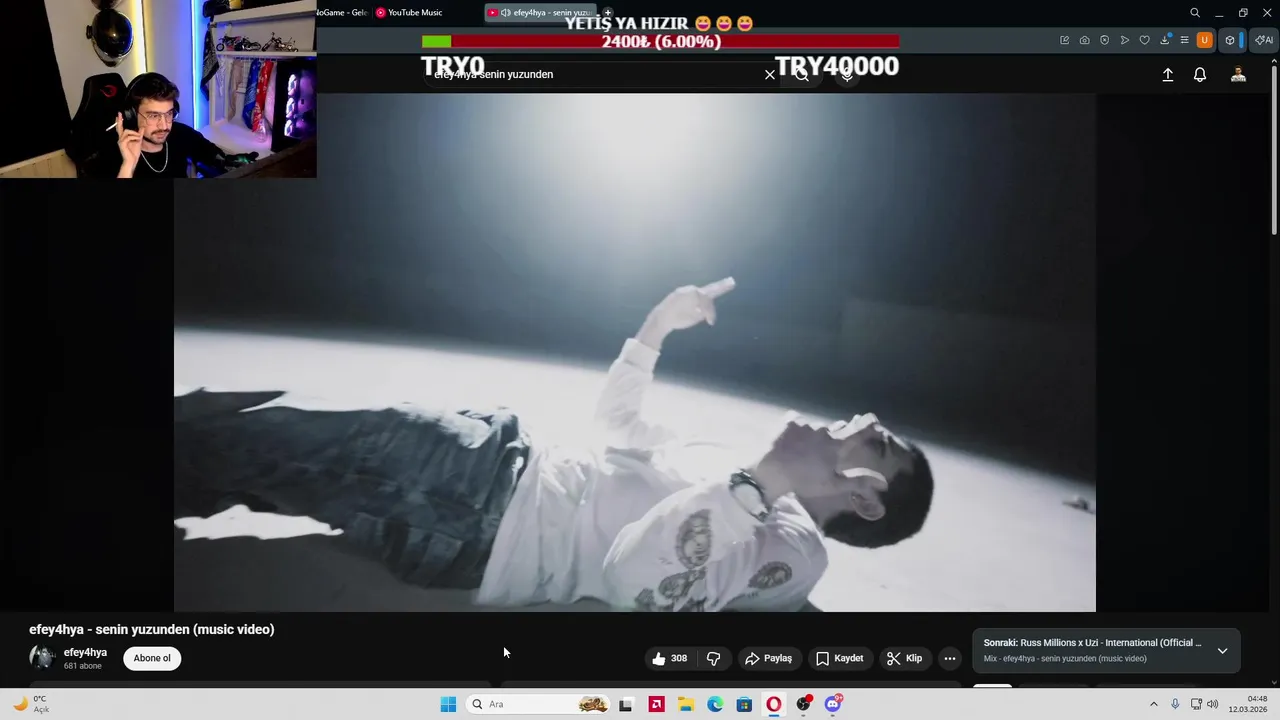The width and height of the screenshot is (1280, 720).
Task: Click the music video player
Action: tap(635, 352)
